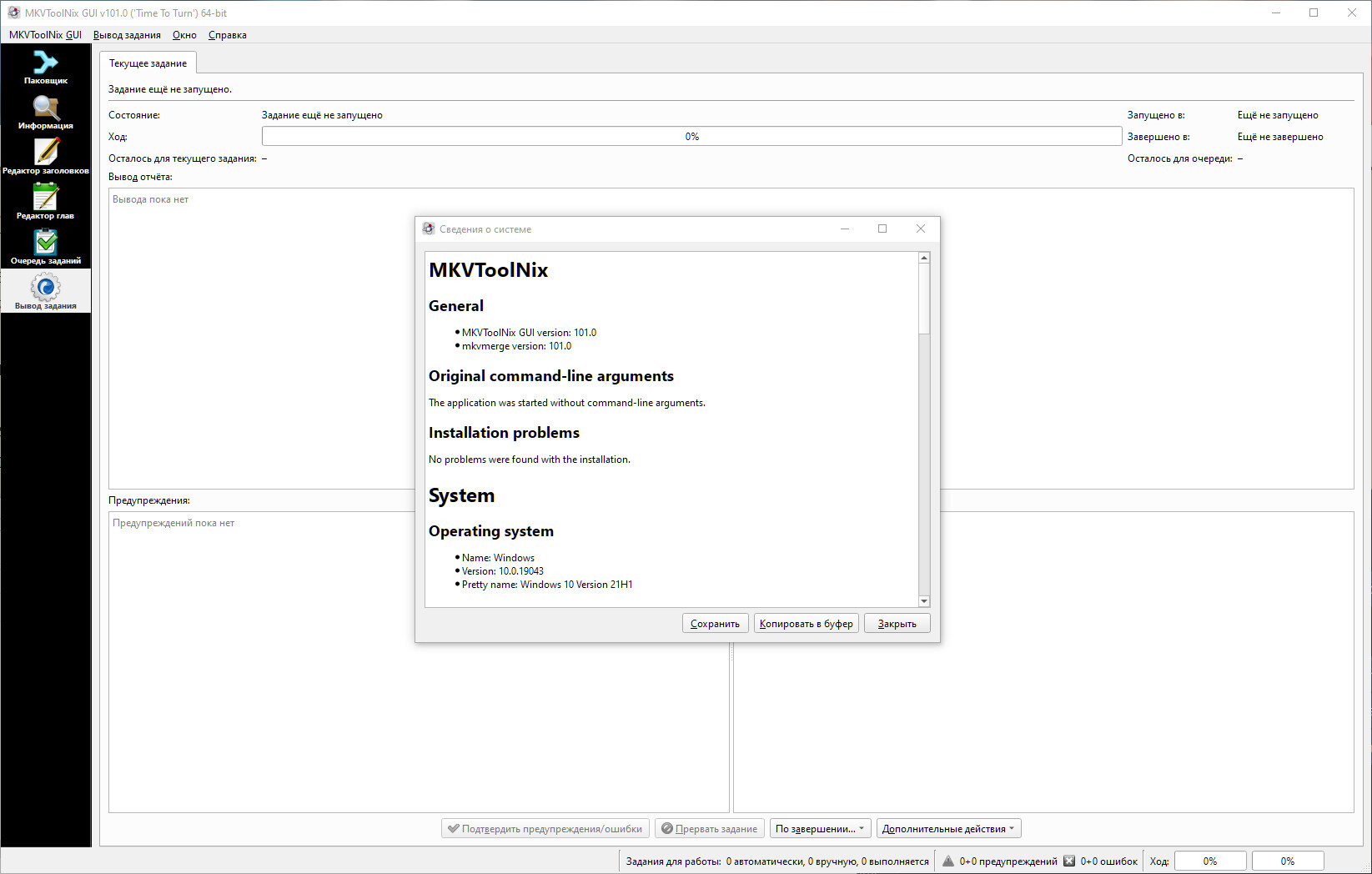Click 'Version: 10.0.19043' text in dialog

(x=503, y=571)
